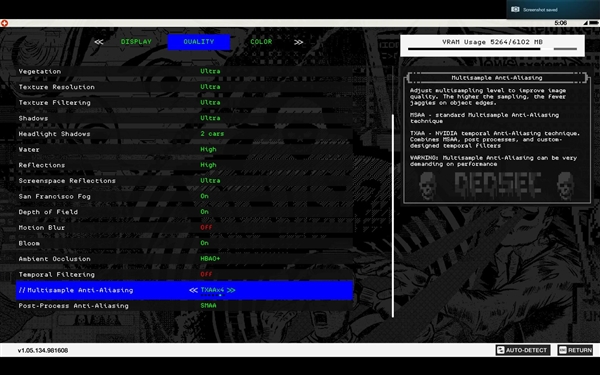Decrease Multisample Anti-Aliasing with left arrows

(x=193, y=290)
